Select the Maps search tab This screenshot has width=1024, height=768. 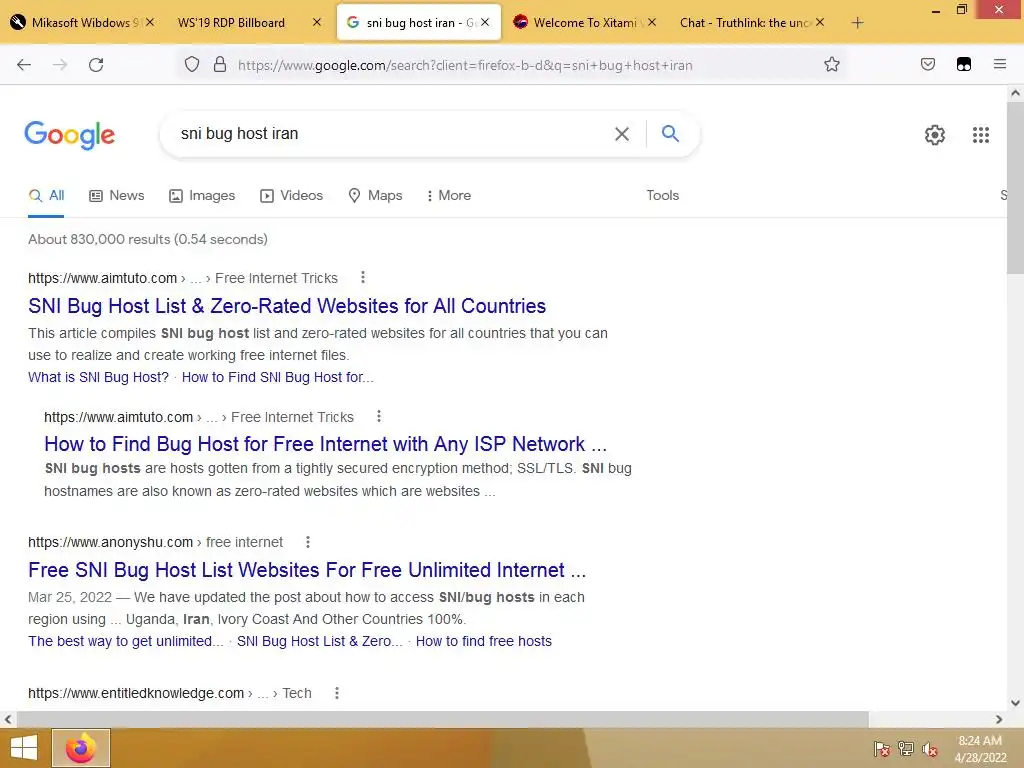tap(376, 195)
